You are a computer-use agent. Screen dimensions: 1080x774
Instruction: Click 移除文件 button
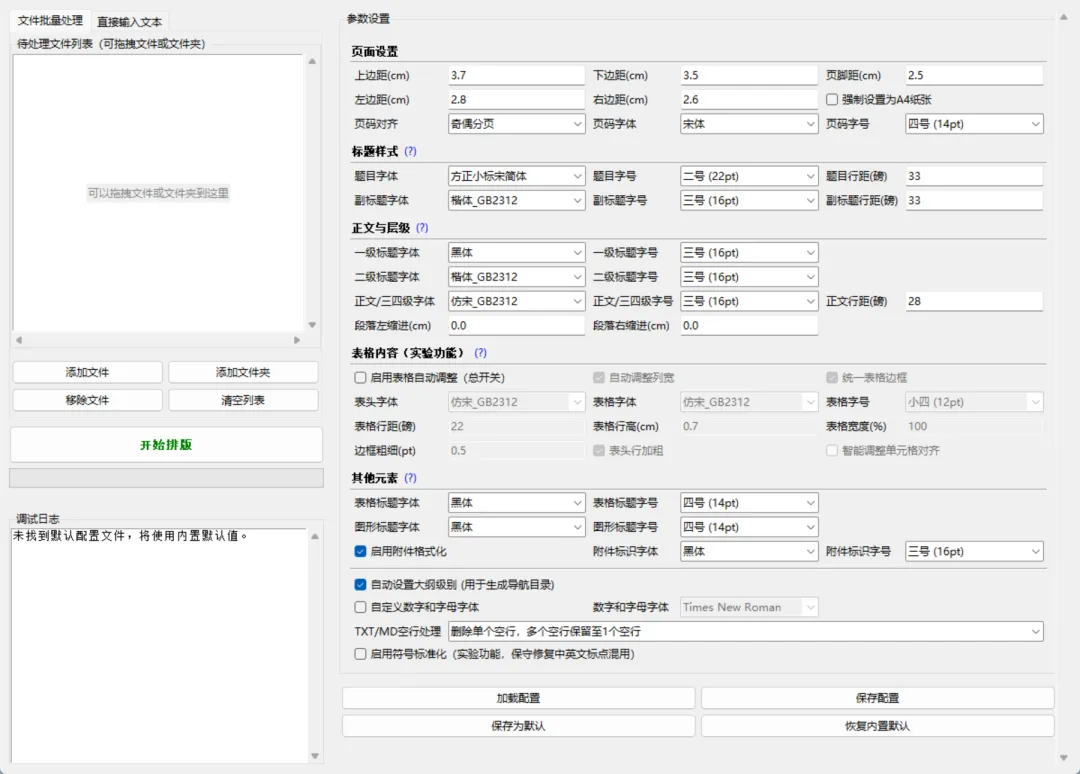pyautogui.click(x=87, y=400)
